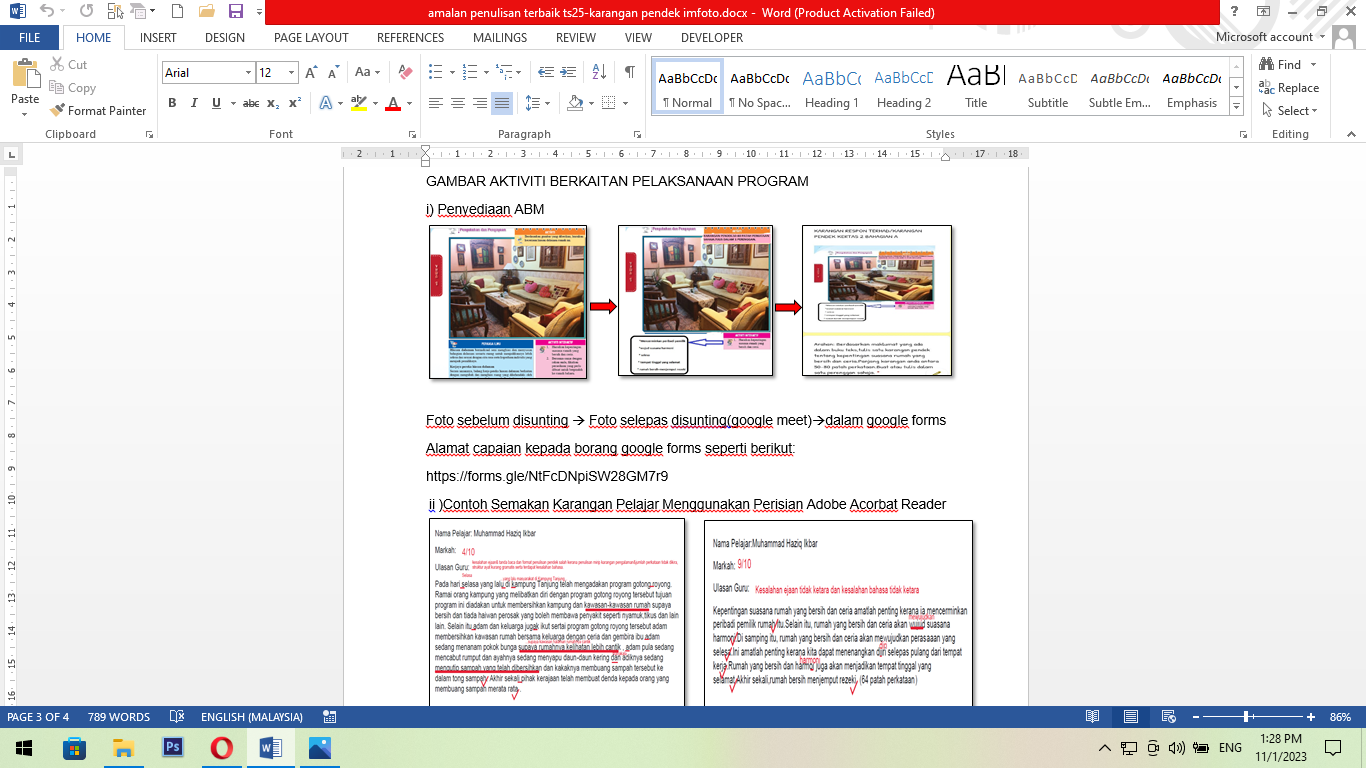The width and height of the screenshot is (1366, 768).
Task: Click the Format Painter button
Action: pyautogui.click(x=98, y=111)
